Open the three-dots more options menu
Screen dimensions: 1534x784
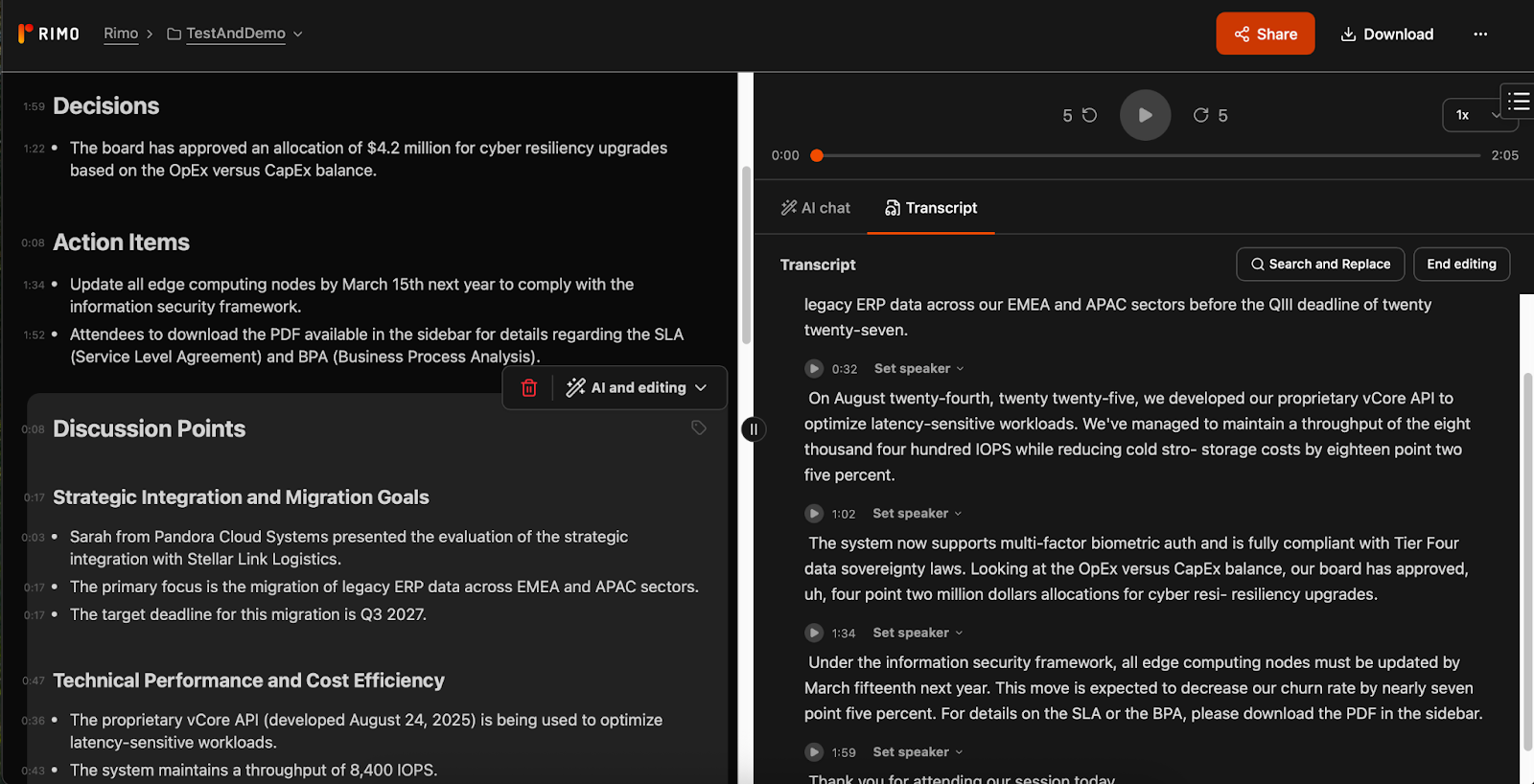(x=1480, y=35)
